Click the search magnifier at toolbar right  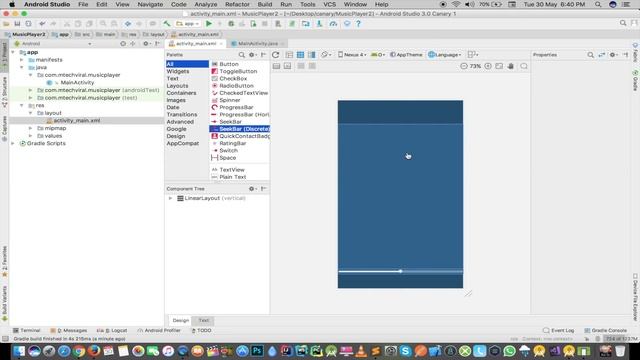[x=623, y=23]
